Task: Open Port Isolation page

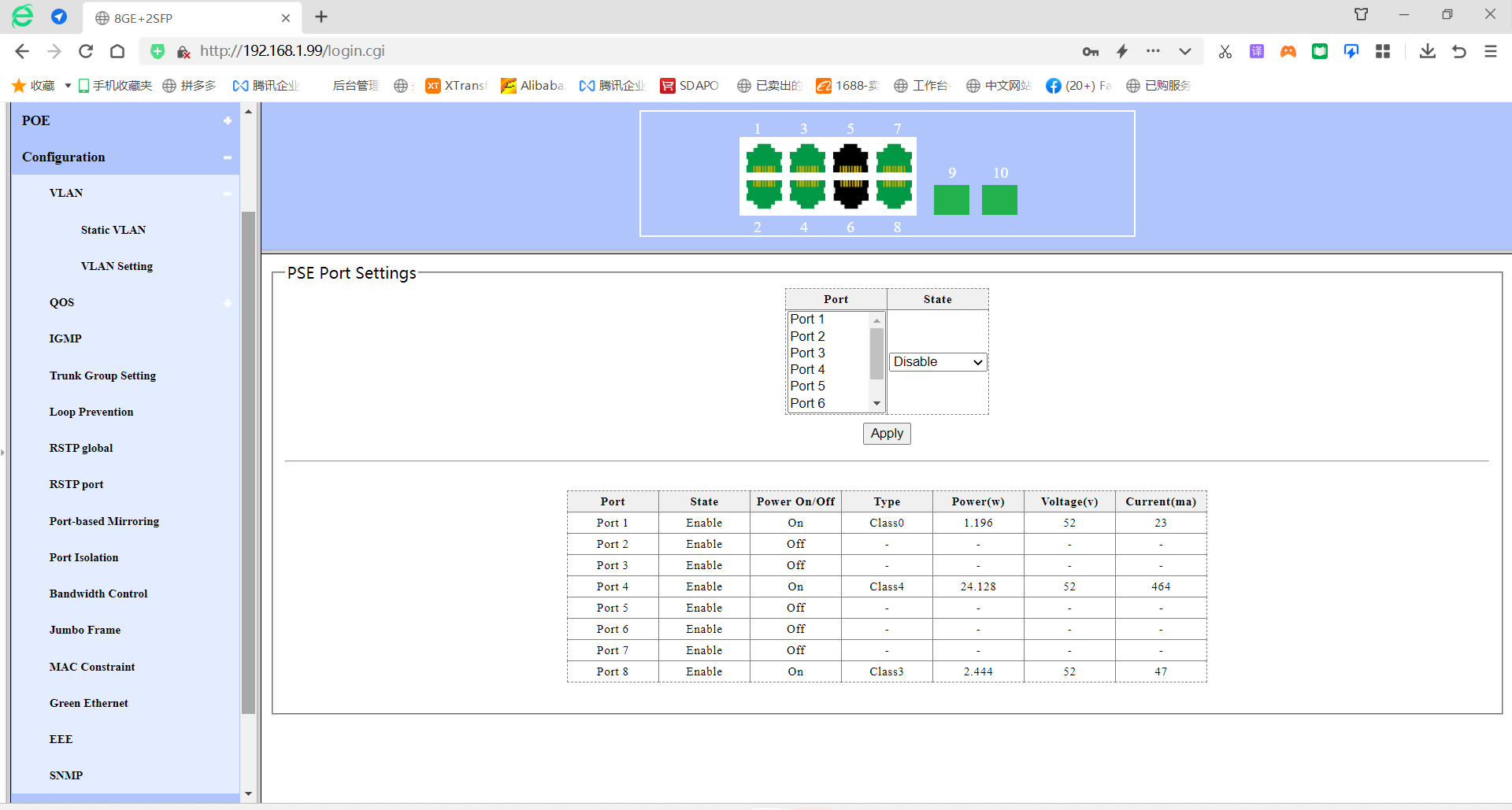Action: click(x=83, y=557)
